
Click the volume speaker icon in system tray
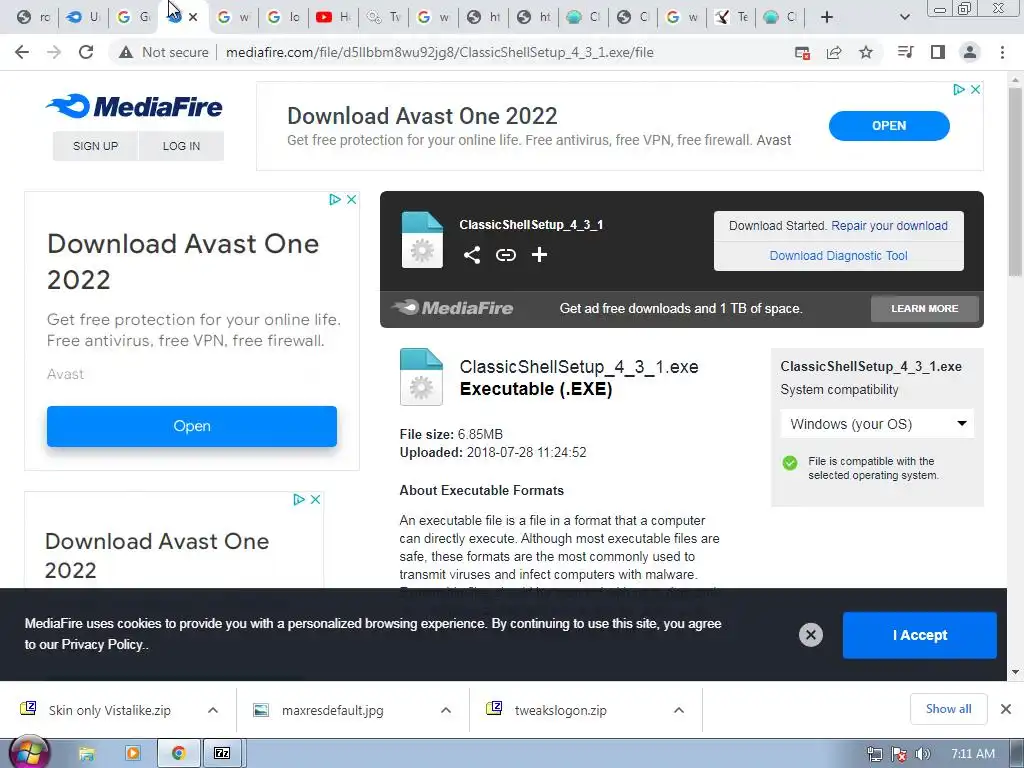click(x=922, y=754)
